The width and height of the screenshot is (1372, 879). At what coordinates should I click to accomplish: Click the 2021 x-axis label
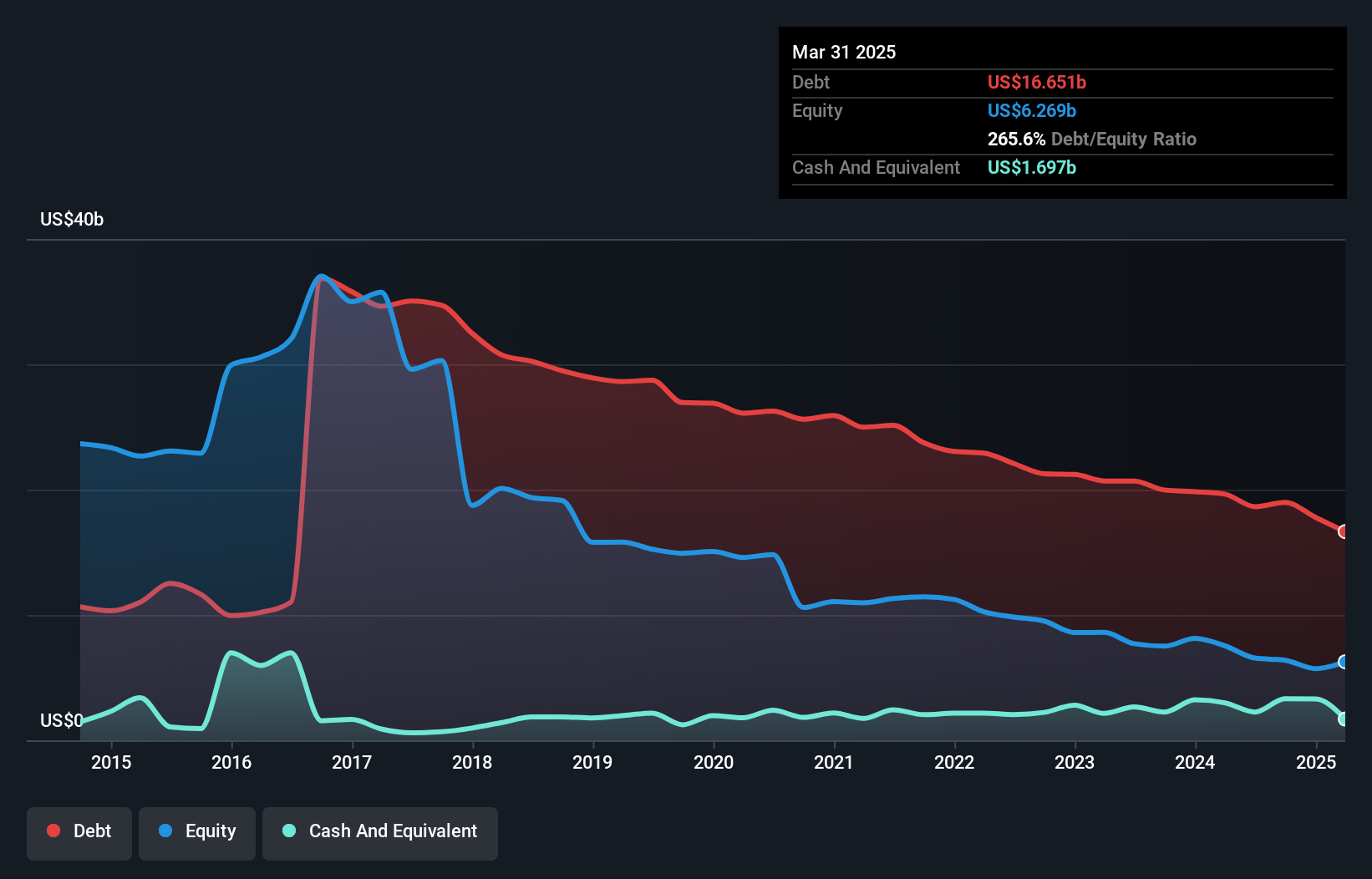click(x=834, y=762)
